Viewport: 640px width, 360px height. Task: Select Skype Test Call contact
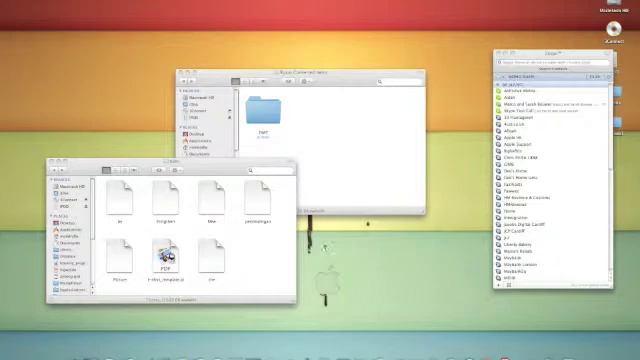coord(552,111)
